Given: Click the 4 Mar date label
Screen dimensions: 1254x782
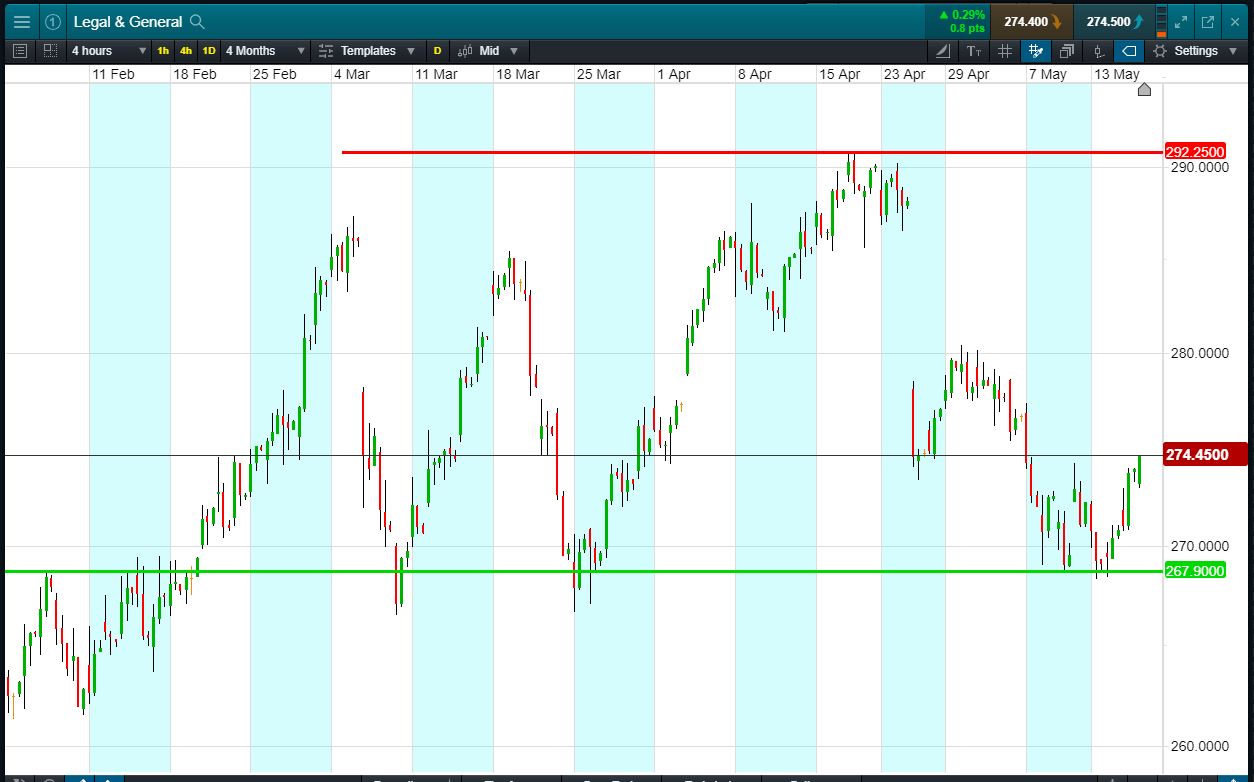Looking at the screenshot, I should (x=351, y=74).
